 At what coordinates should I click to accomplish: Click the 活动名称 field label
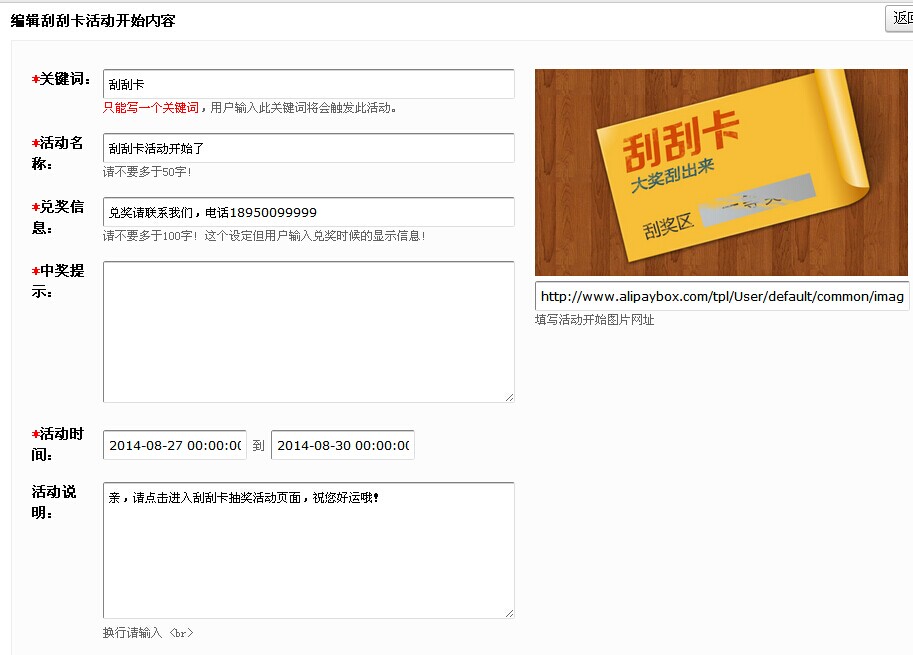click(57, 153)
